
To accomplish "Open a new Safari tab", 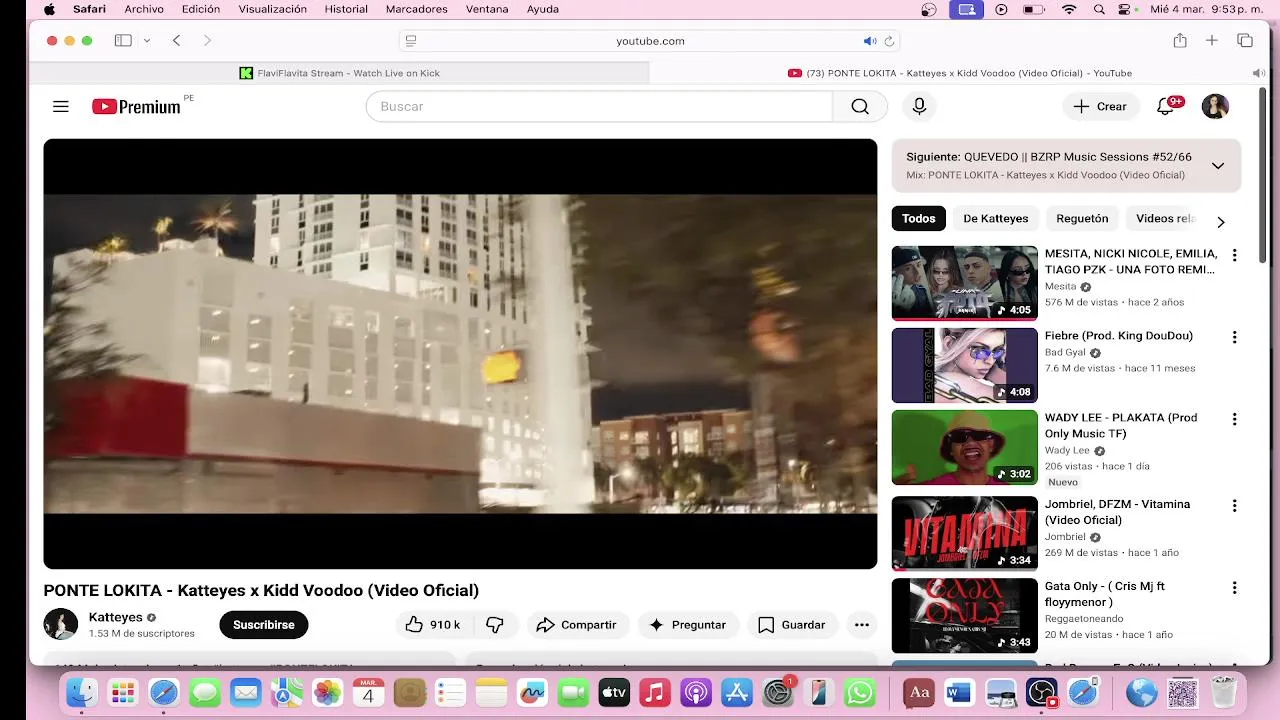I will point(1212,41).
